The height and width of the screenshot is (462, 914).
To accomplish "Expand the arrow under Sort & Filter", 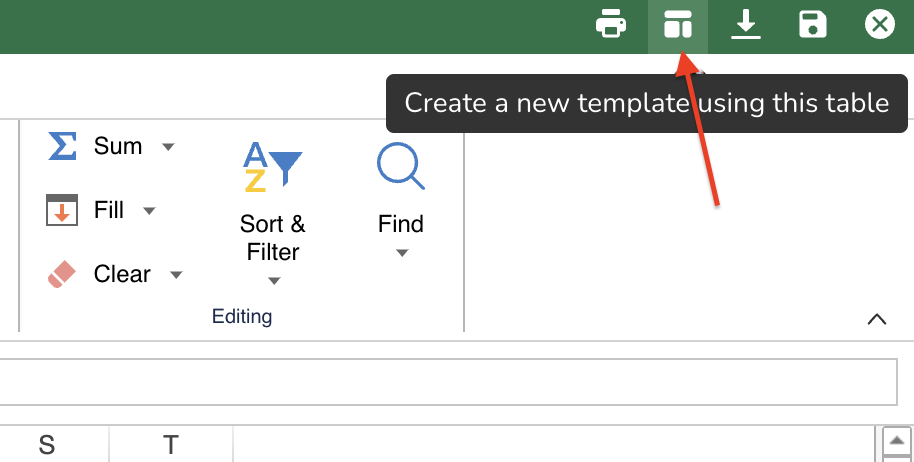I will [x=273, y=281].
